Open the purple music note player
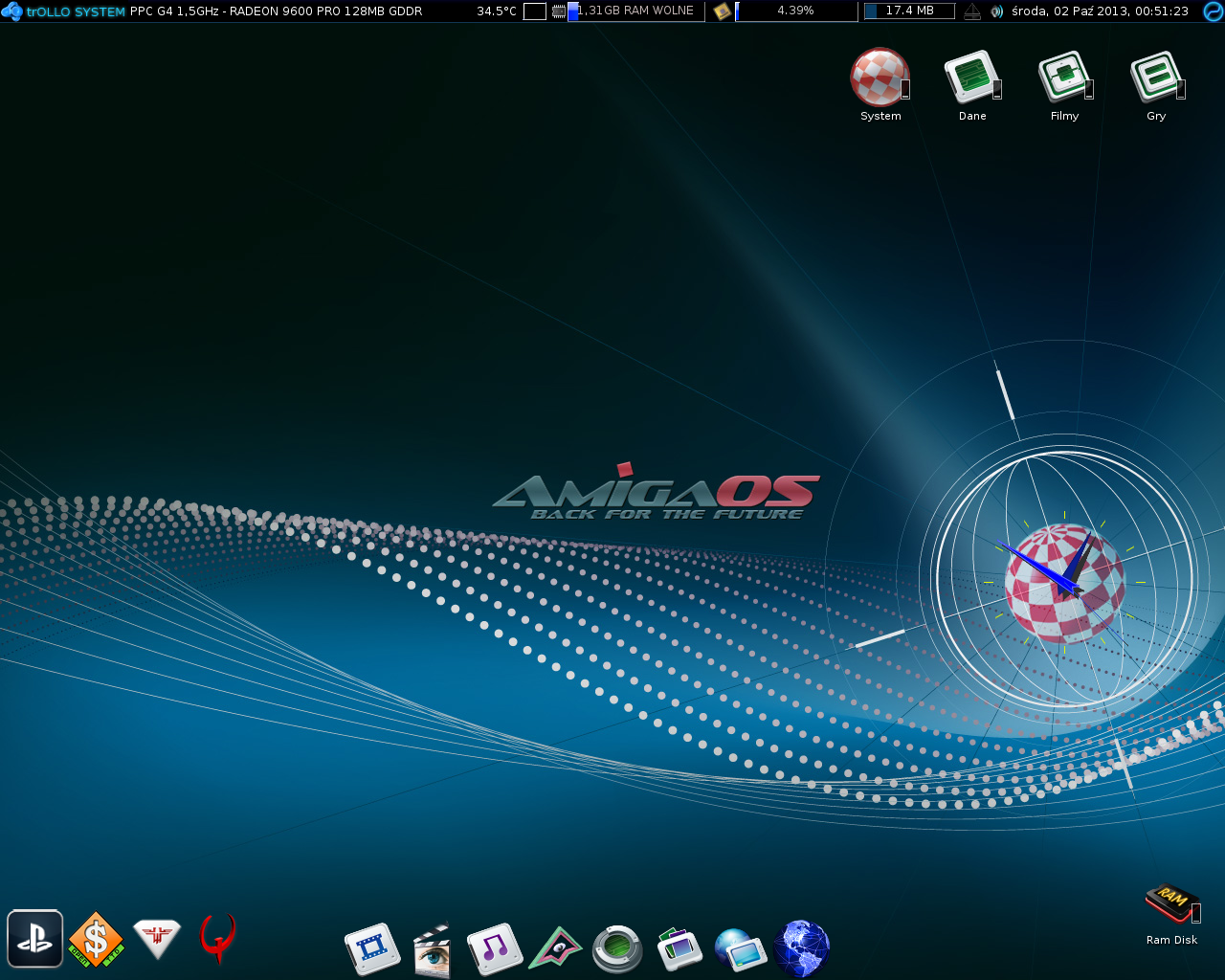 click(495, 948)
